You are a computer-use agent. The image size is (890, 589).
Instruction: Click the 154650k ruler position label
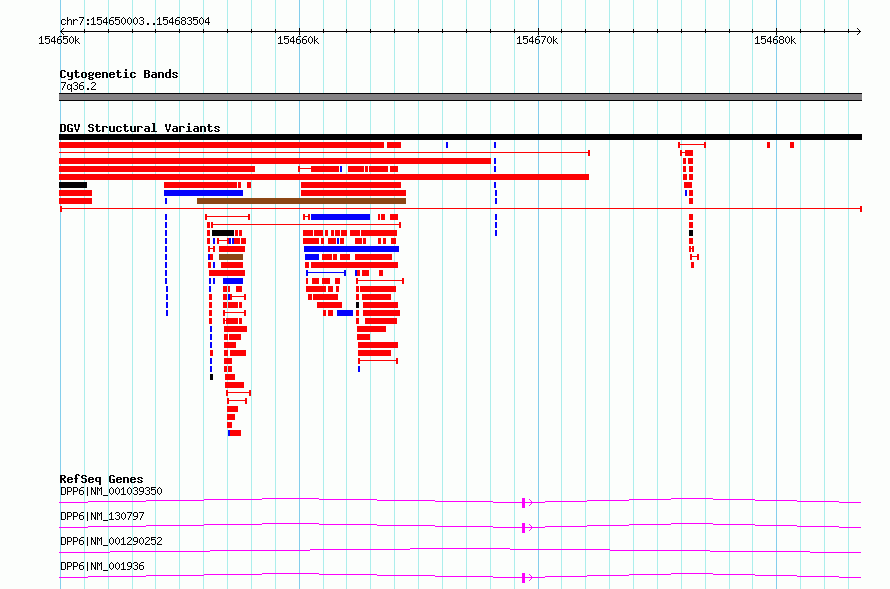pos(59,41)
